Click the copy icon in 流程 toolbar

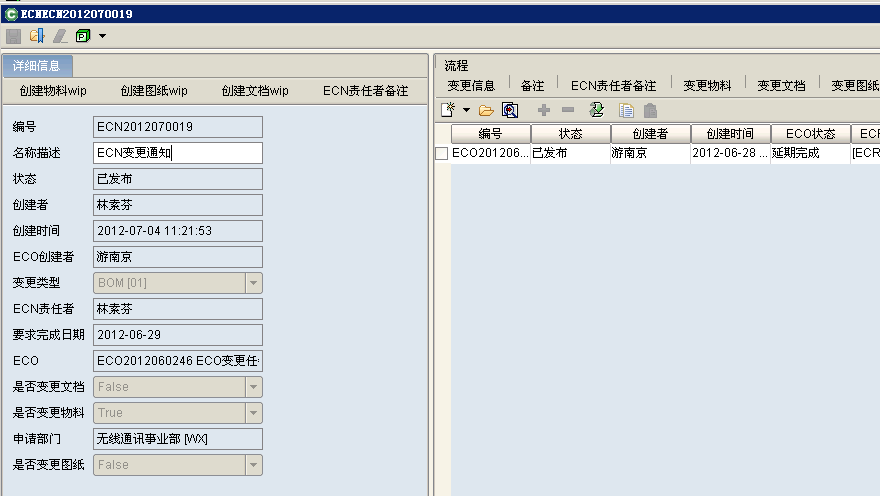click(626, 110)
